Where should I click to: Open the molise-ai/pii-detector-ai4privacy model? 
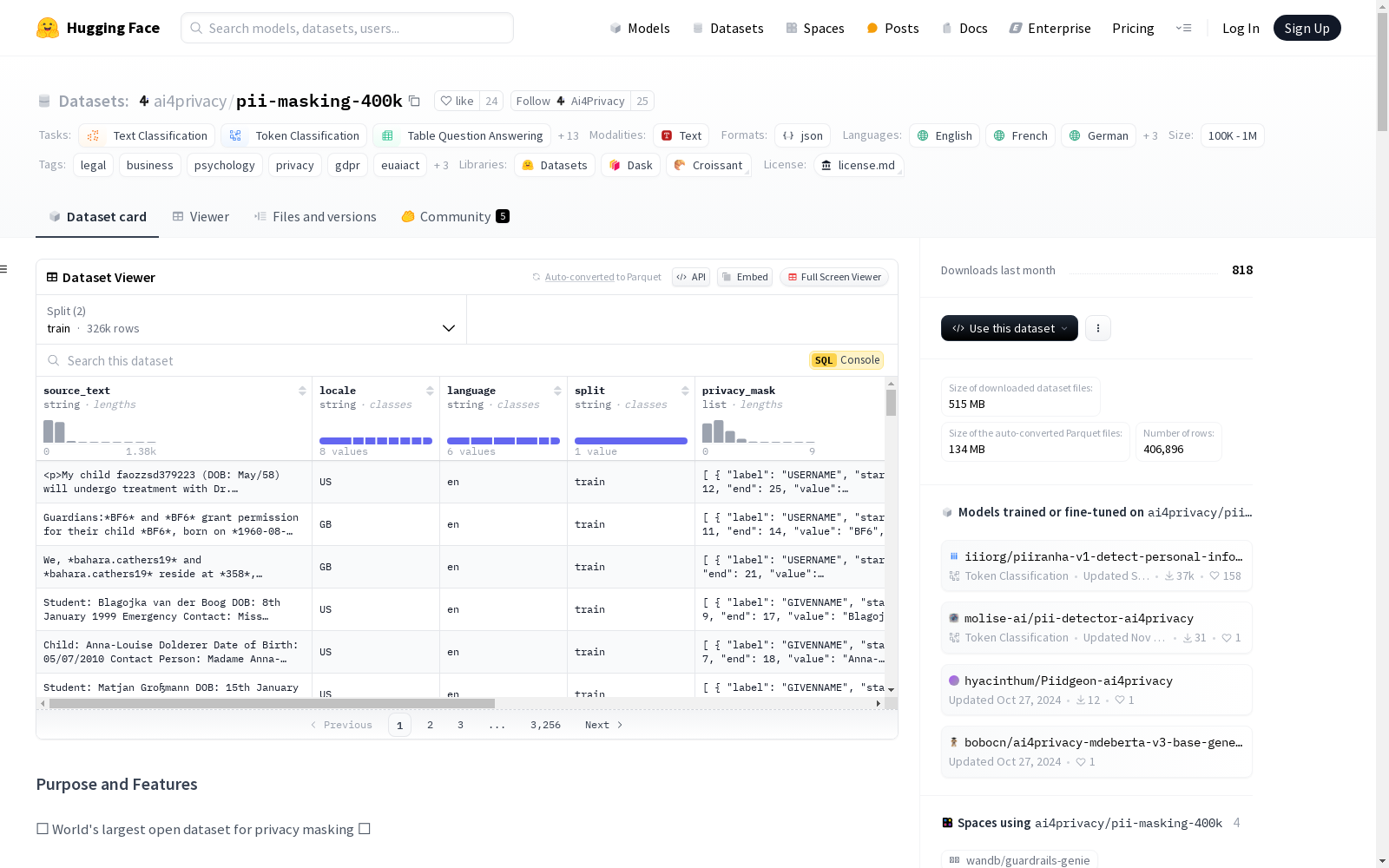pos(1096,627)
